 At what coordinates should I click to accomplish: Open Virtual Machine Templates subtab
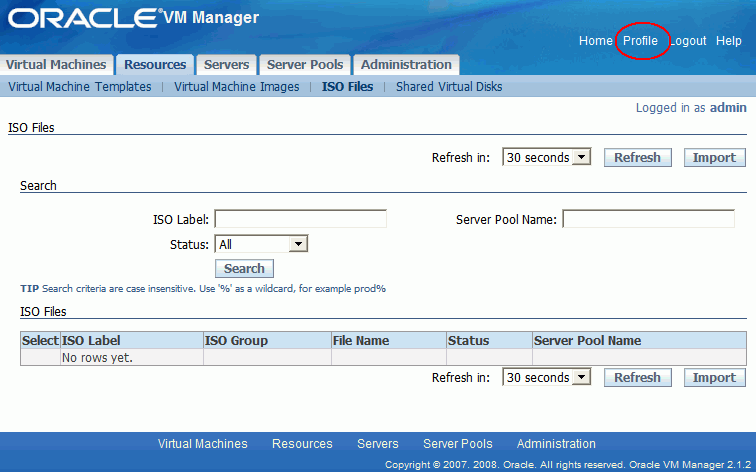click(x=80, y=87)
